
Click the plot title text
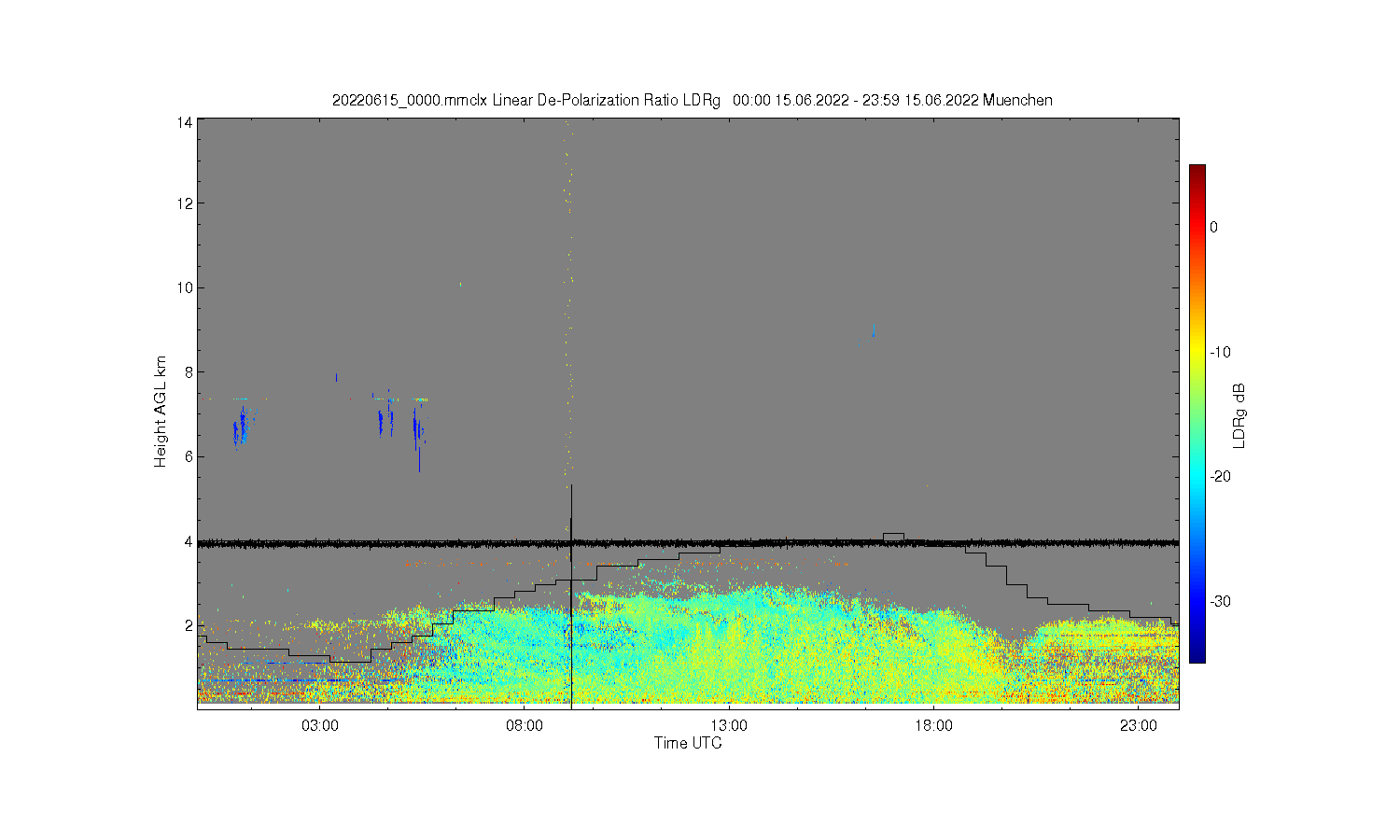(x=693, y=100)
